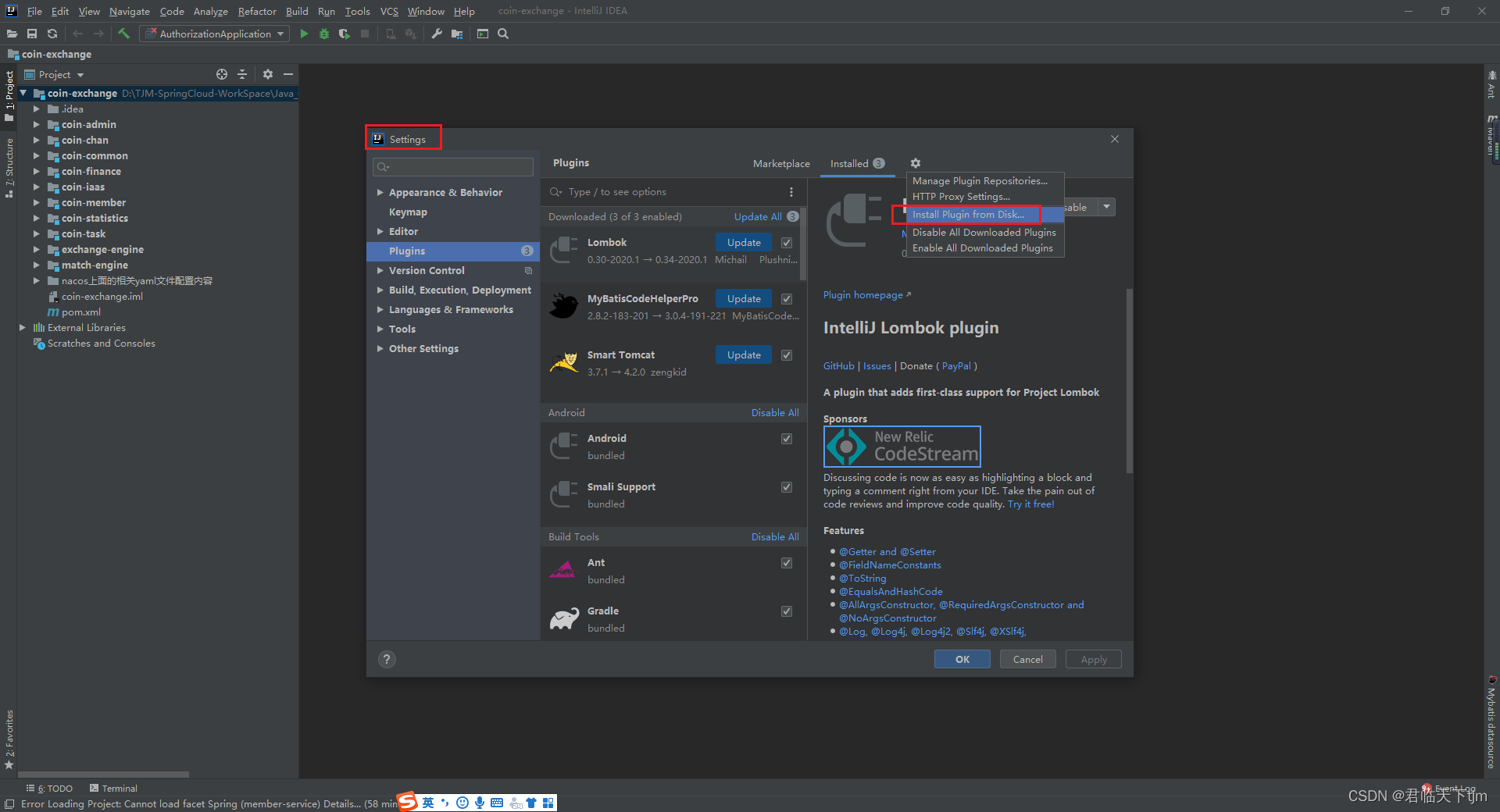The height and width of the screenshot is (812, 1500).
Task: Uncheck the Android bundled plugin
Action: coord(786,438)
